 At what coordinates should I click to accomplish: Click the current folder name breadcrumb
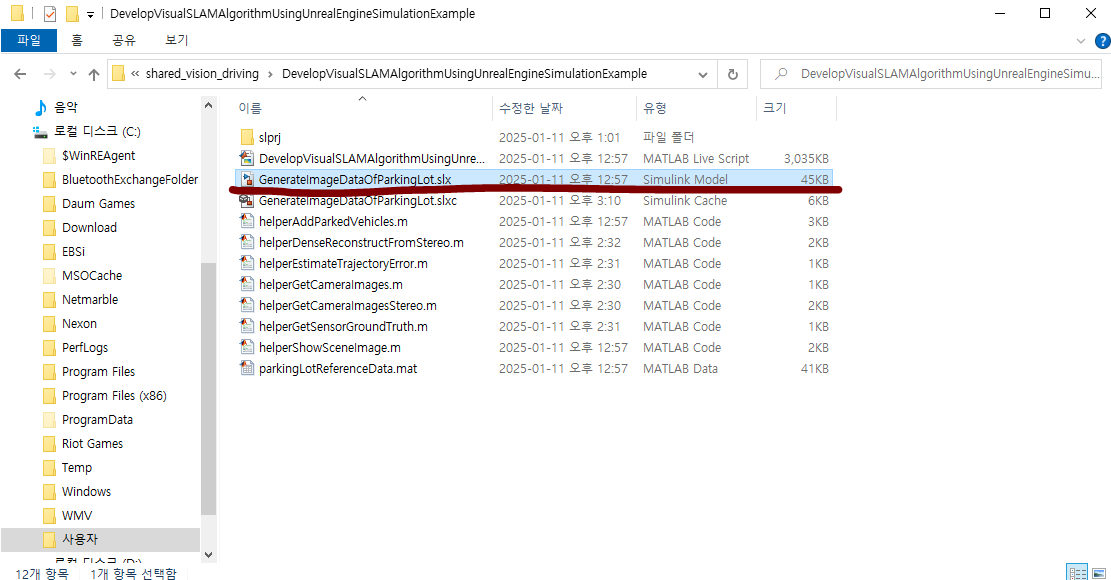464,74
